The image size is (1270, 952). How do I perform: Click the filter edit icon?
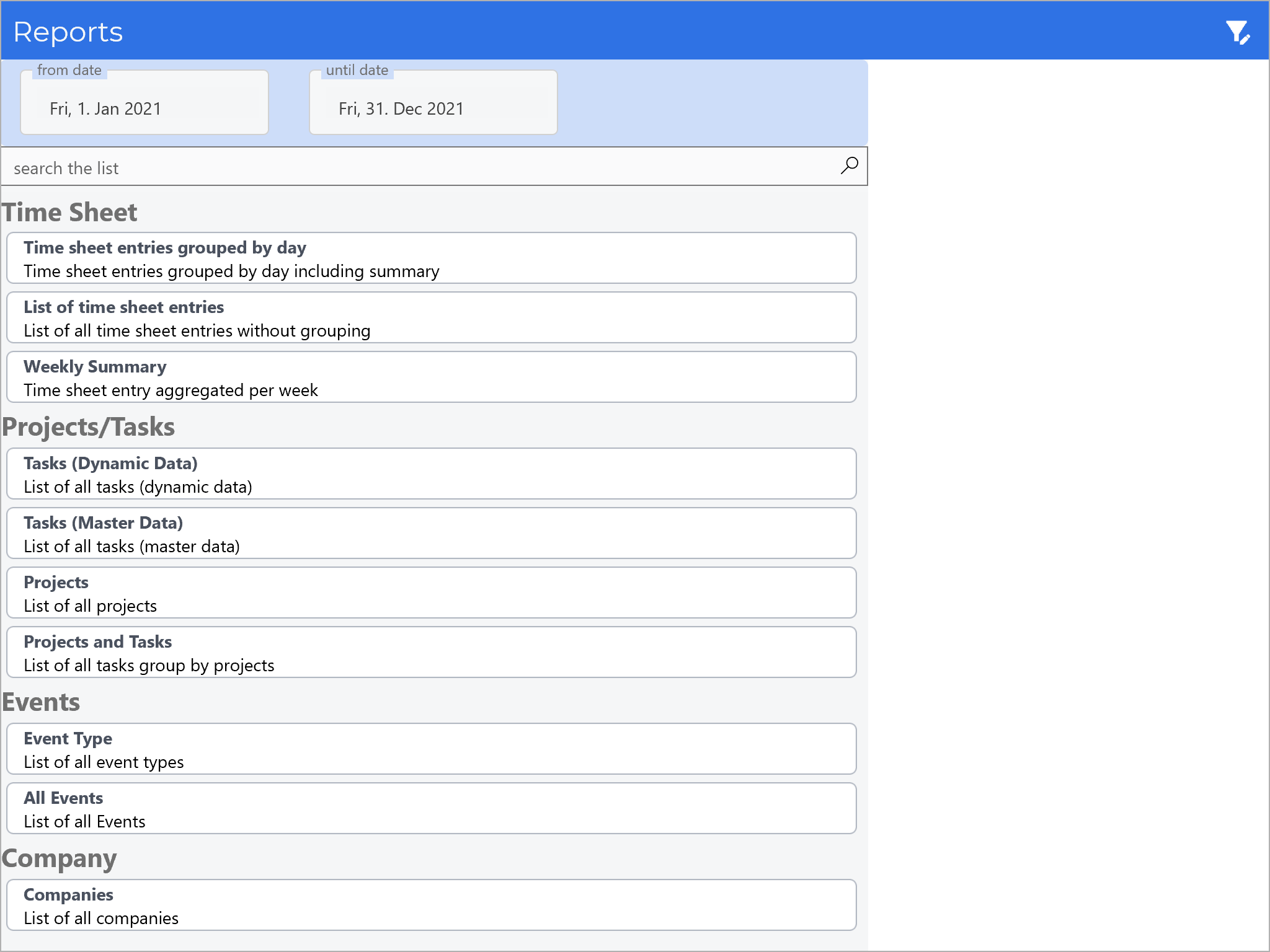pyautogui.click(x=1237, y=32)
